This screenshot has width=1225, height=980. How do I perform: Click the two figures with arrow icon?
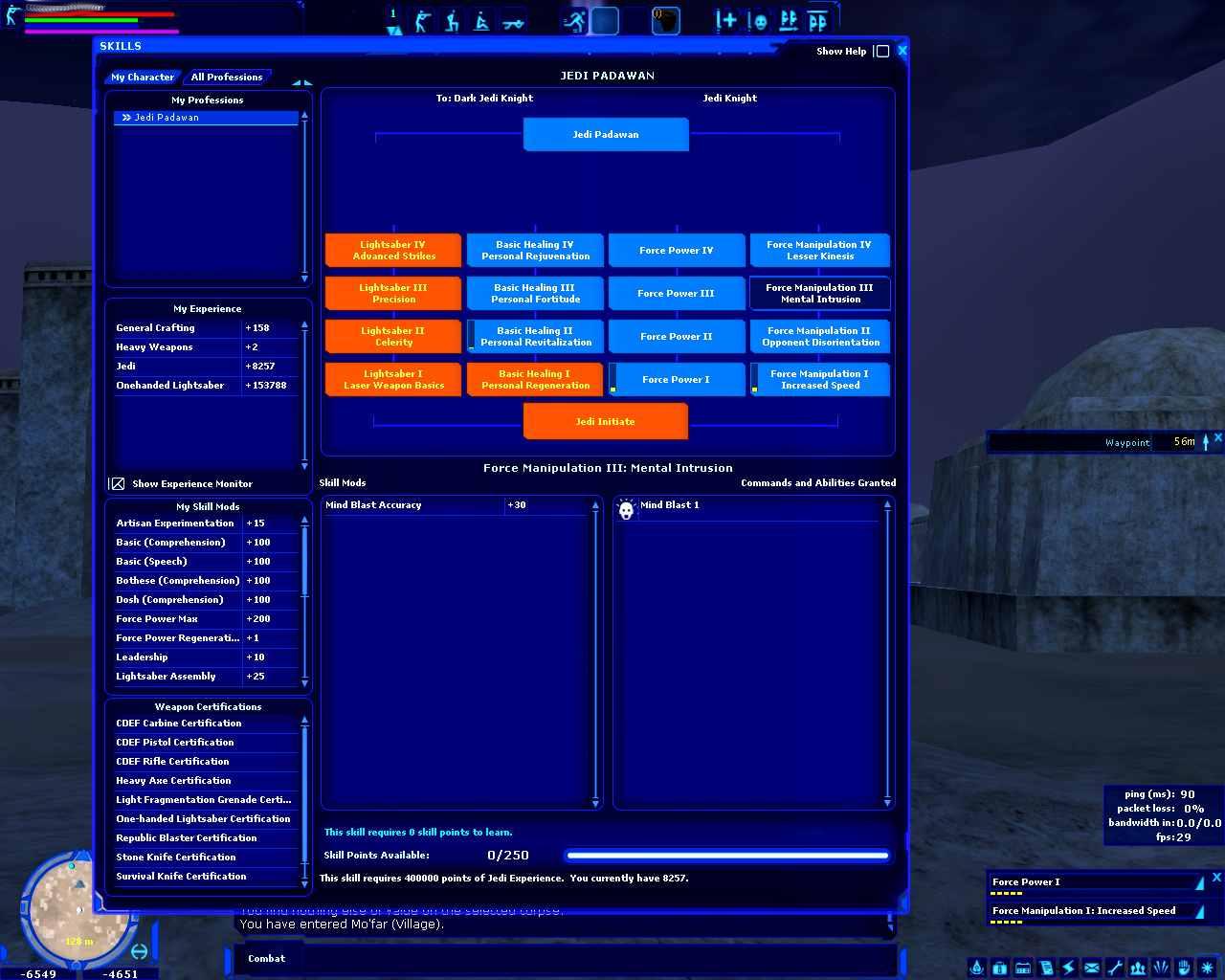[789, 20]
